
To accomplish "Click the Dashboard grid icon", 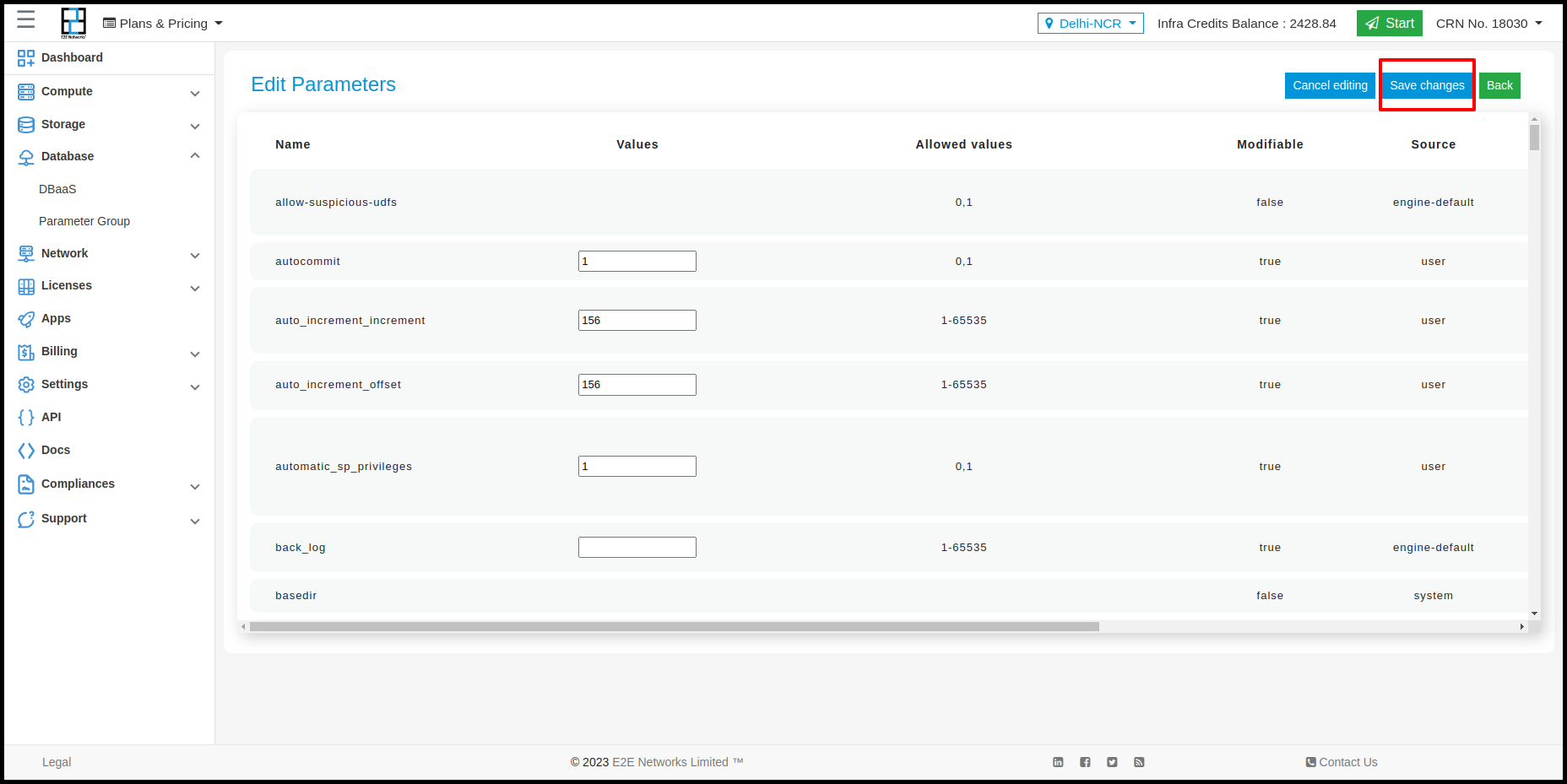I will pos(26,57).
